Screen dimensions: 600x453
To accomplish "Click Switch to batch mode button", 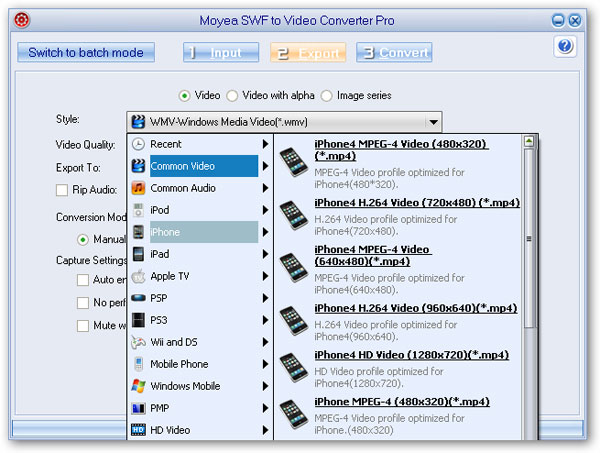I will [86, 52].
